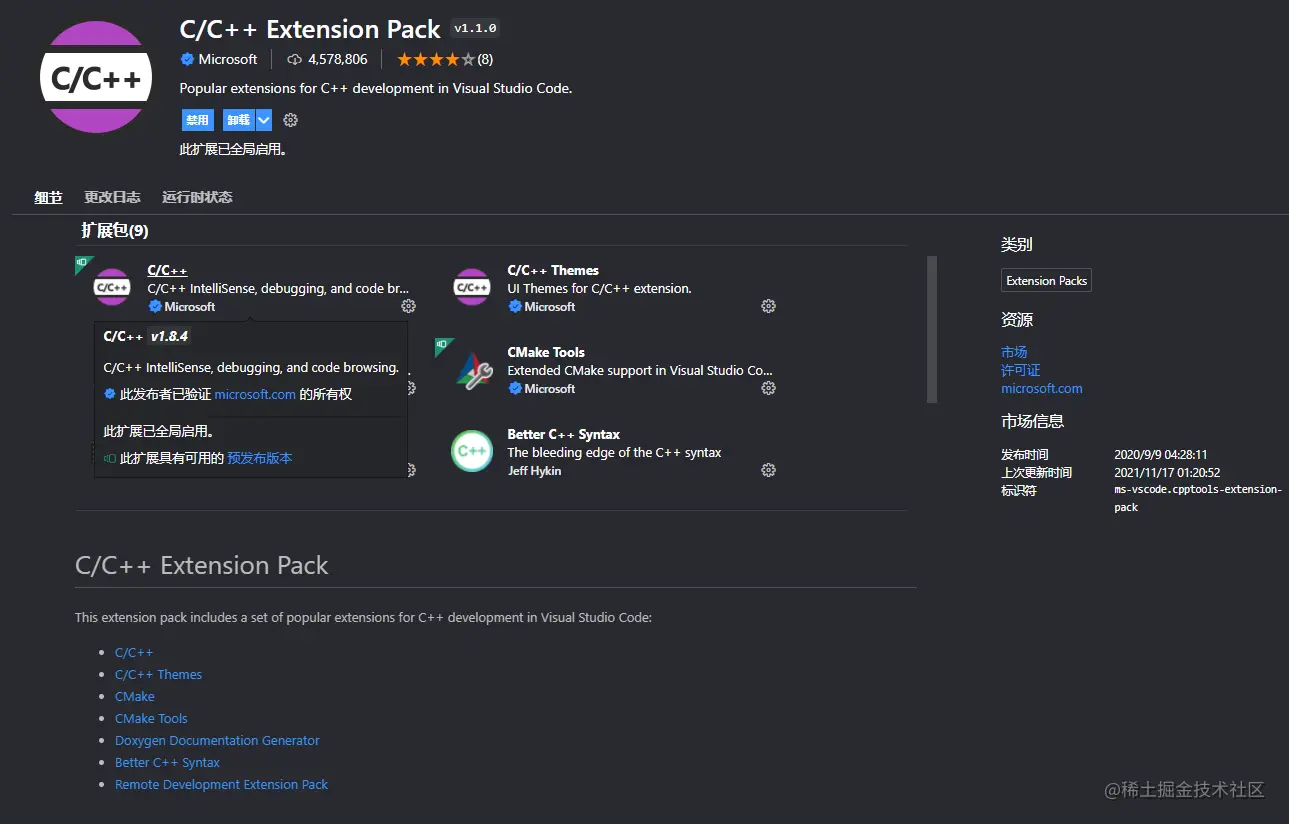Image resolution: width=1289 pixels, height=824 pixels.
Task: Click the 卸载 uninstall button
Action: click(239, 120)
